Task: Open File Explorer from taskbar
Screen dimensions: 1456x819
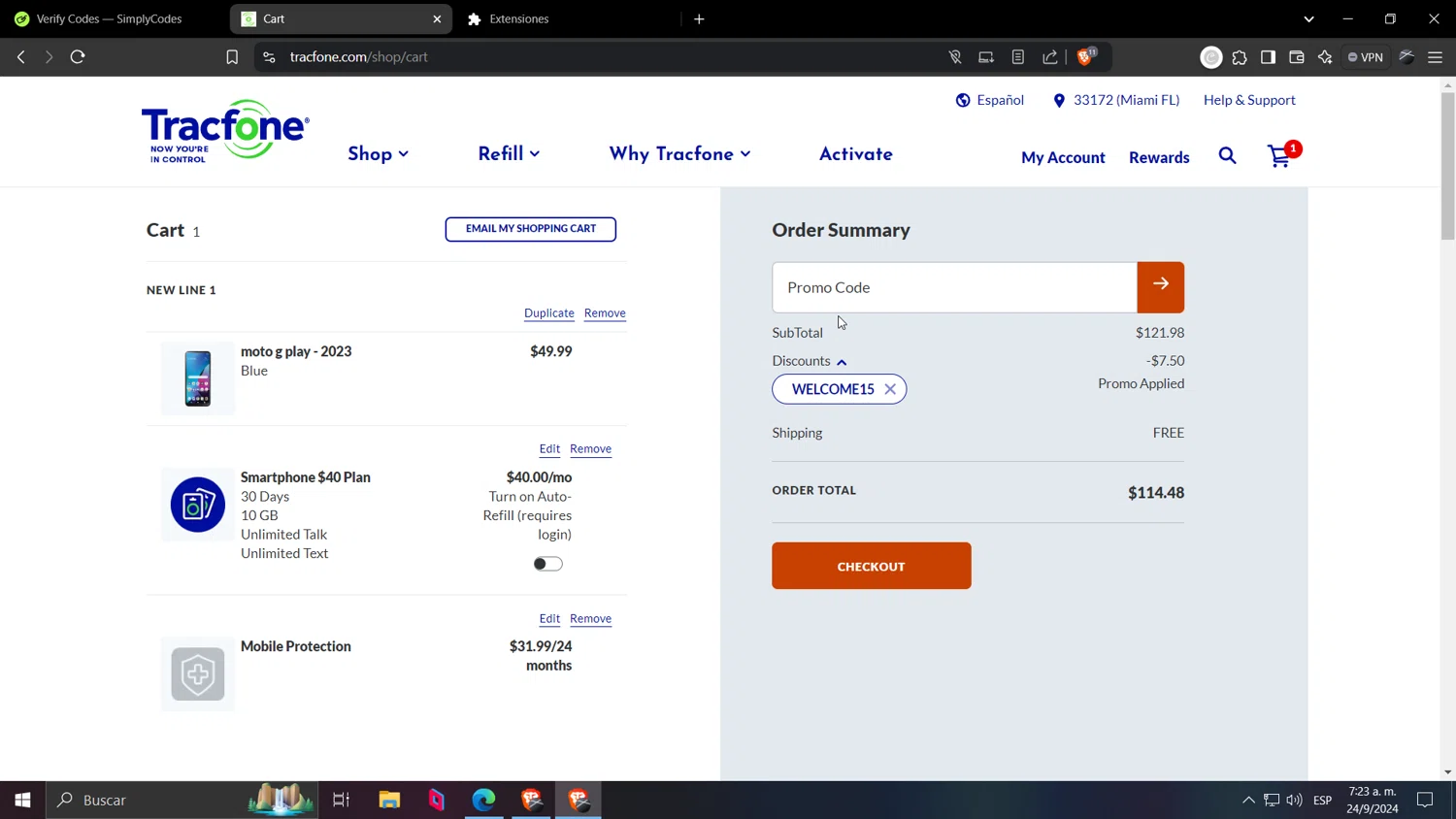Action: [x=389, y=800]
